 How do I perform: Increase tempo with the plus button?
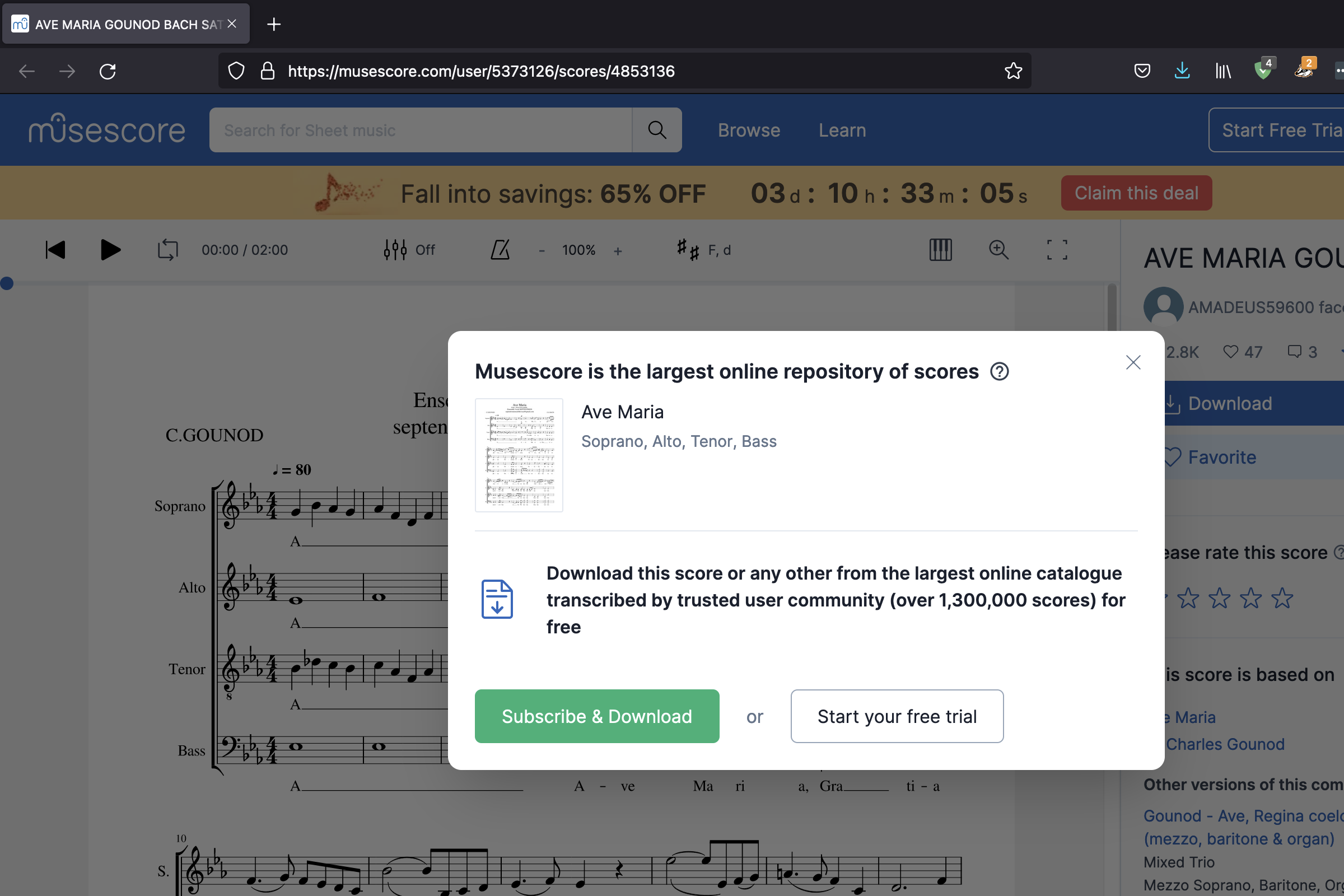(x=618, y=251)
